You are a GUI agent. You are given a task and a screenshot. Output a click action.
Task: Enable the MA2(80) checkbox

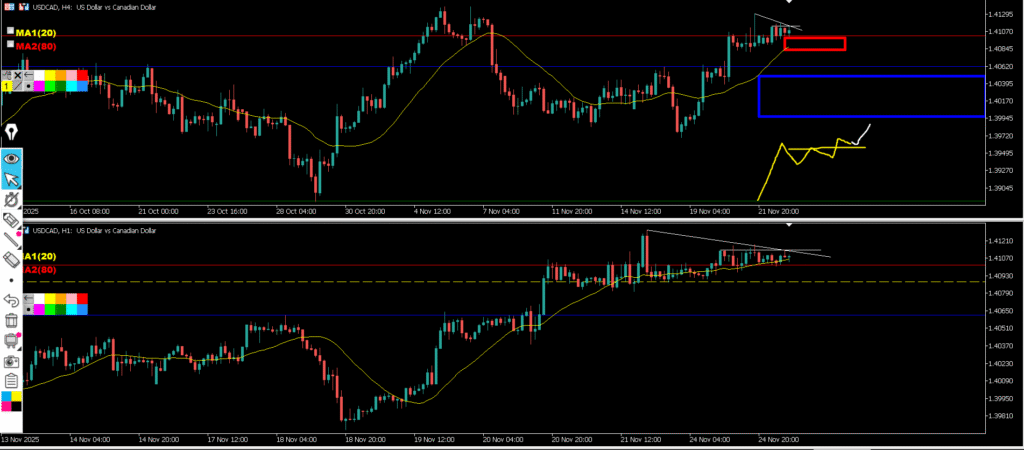11,45
